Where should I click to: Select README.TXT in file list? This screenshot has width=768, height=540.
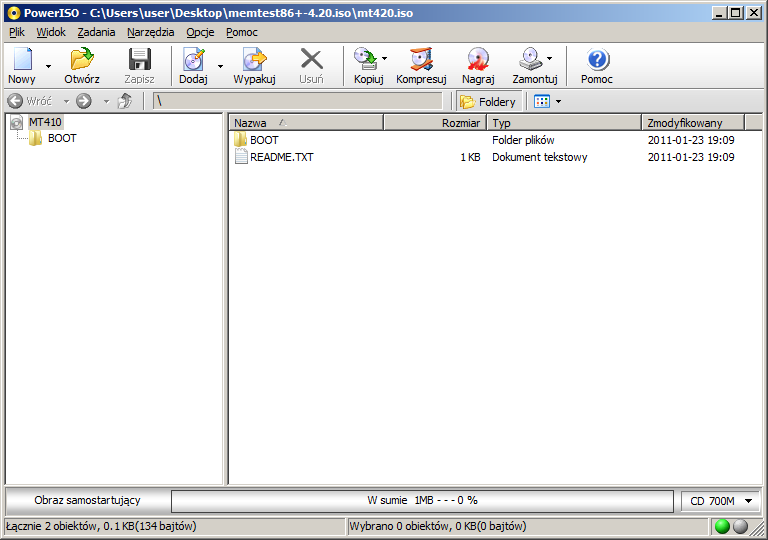pos(282,157)
